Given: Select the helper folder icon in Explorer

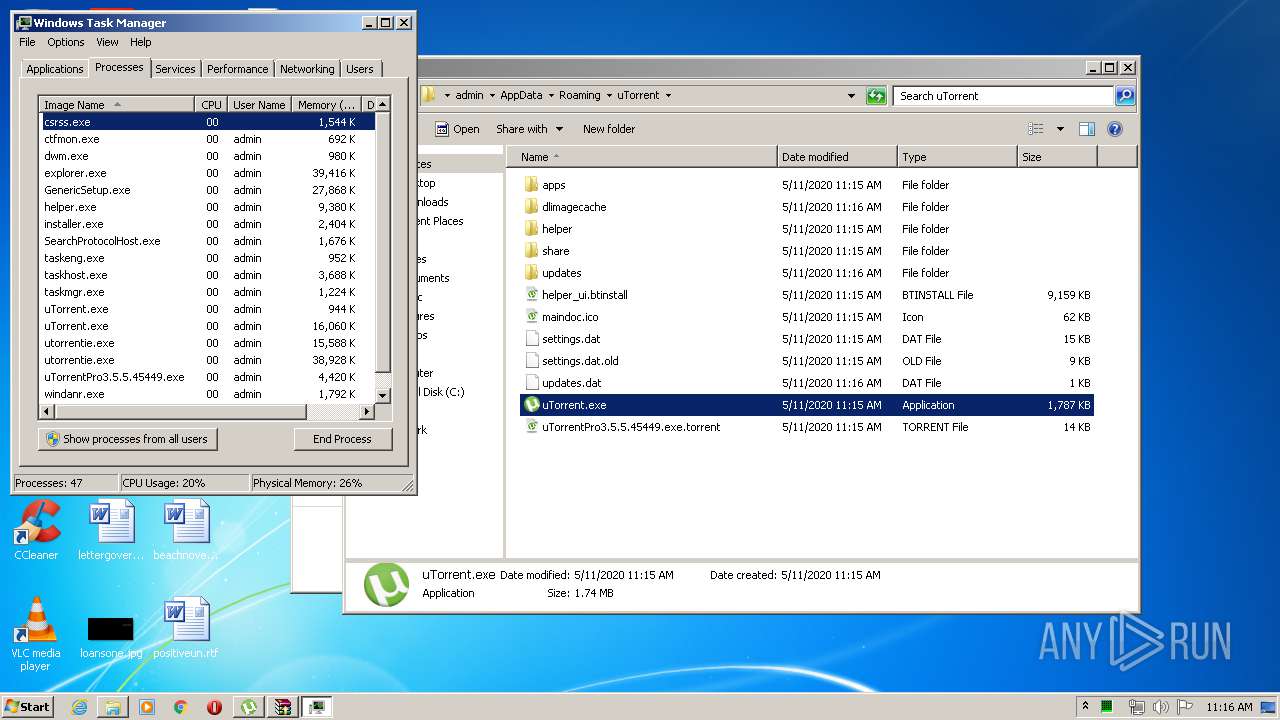Looking at the screenshot, I should pos(531,229).
